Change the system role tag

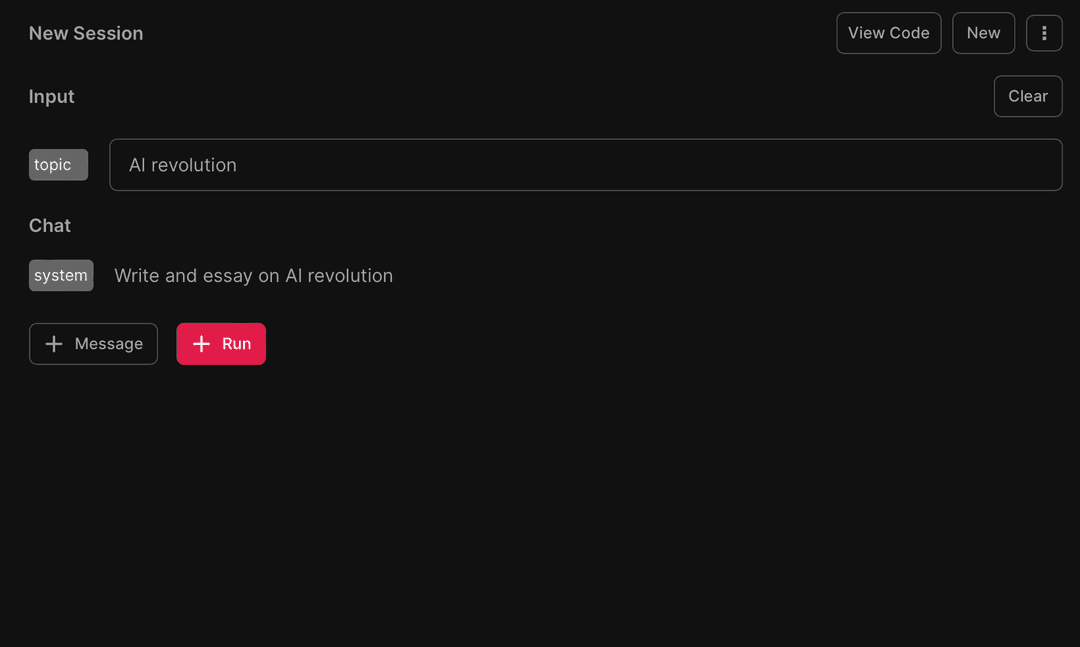[x=61, y=276]
